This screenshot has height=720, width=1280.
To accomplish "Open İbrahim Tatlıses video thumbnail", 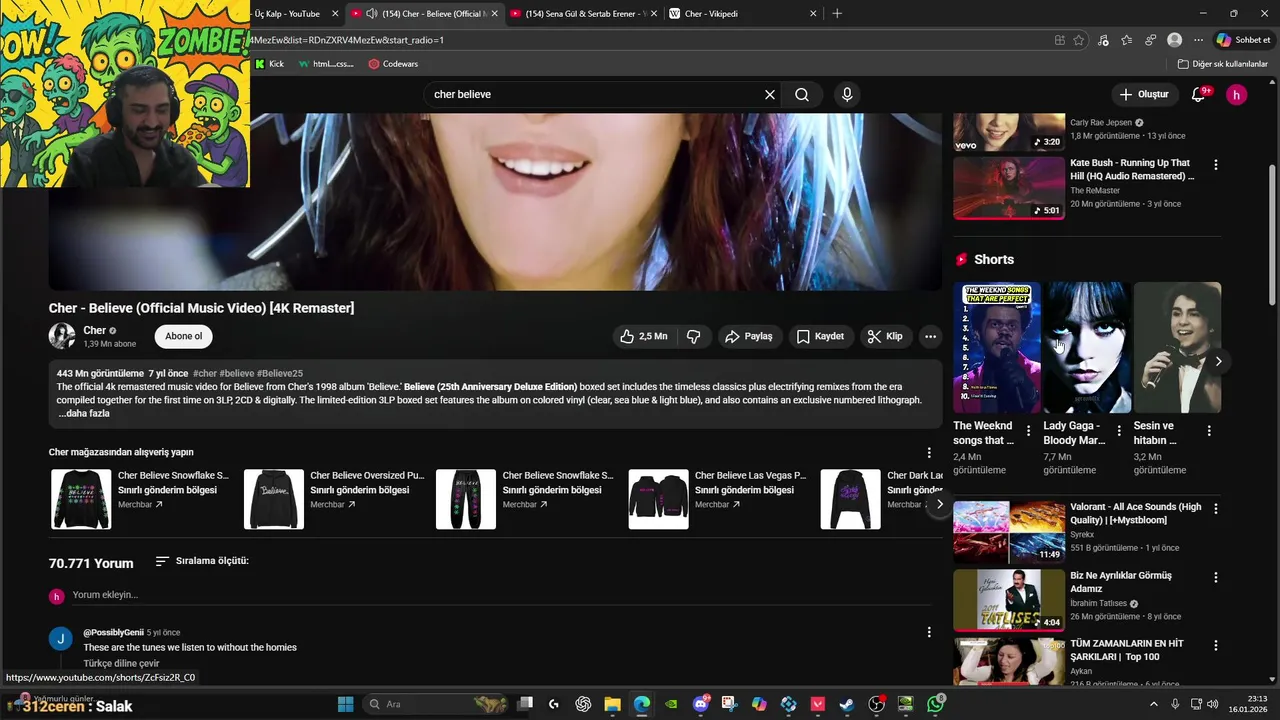I will (1009, 600).
